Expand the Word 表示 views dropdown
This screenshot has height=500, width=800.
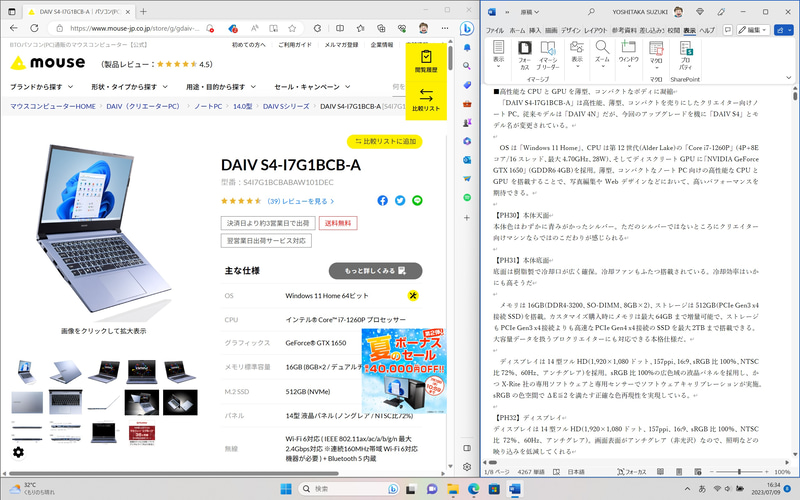[498, 55]
